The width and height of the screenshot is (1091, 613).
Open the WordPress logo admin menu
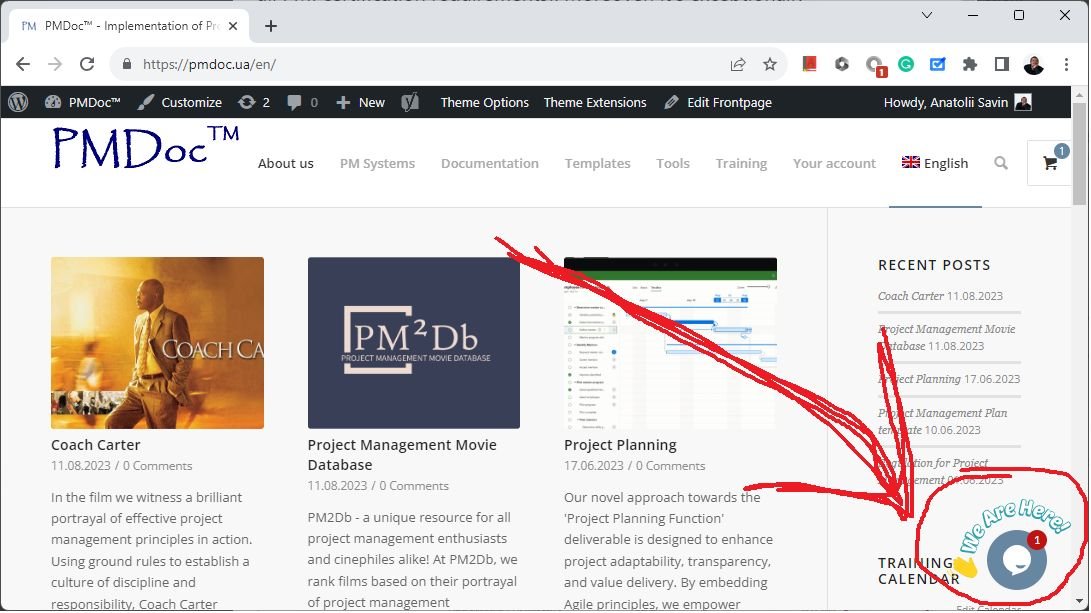pos(18,102)
